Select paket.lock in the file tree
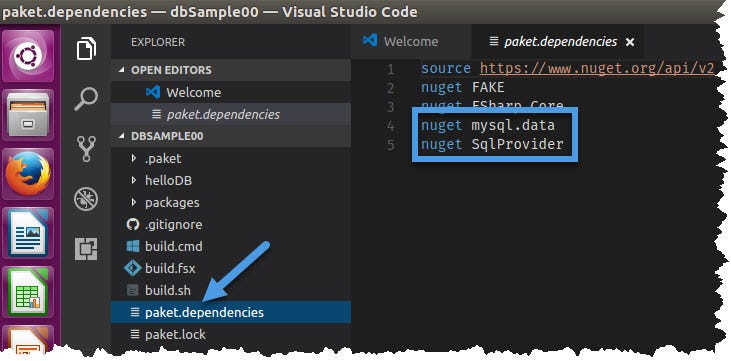 [x=175, y=334]
